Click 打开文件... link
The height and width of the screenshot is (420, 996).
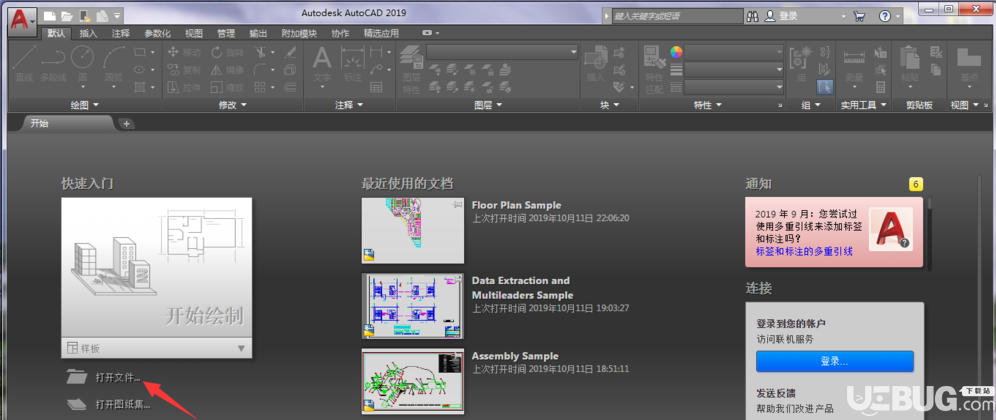tap(118, 377)
